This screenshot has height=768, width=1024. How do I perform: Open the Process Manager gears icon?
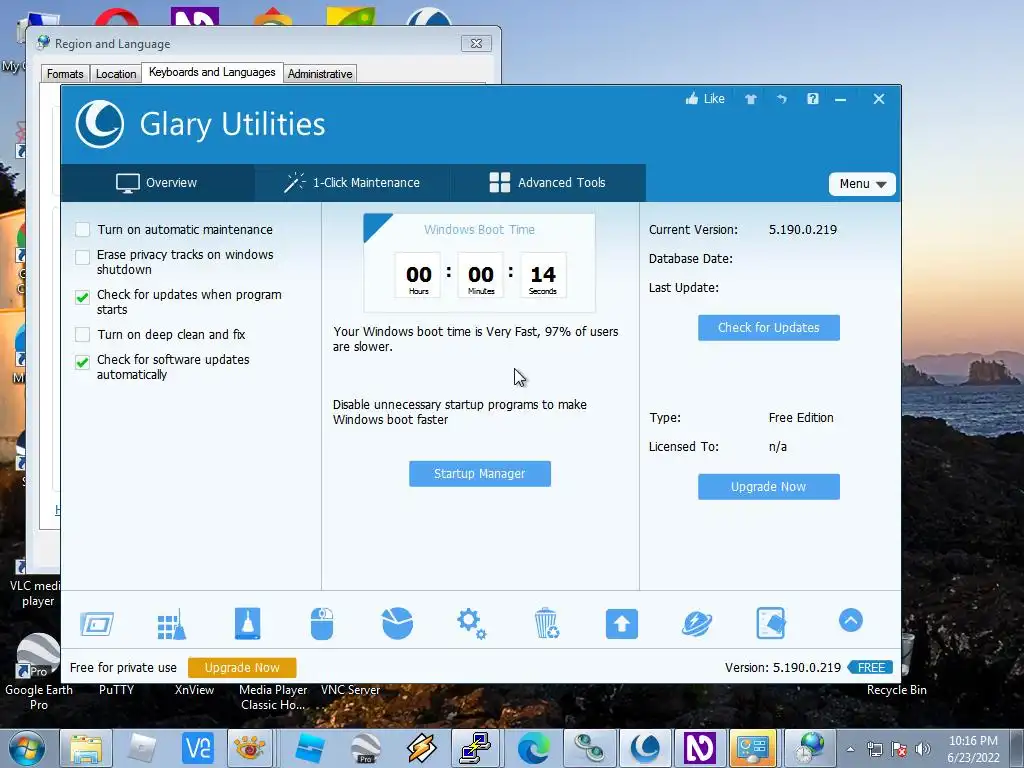coord(472,624)
